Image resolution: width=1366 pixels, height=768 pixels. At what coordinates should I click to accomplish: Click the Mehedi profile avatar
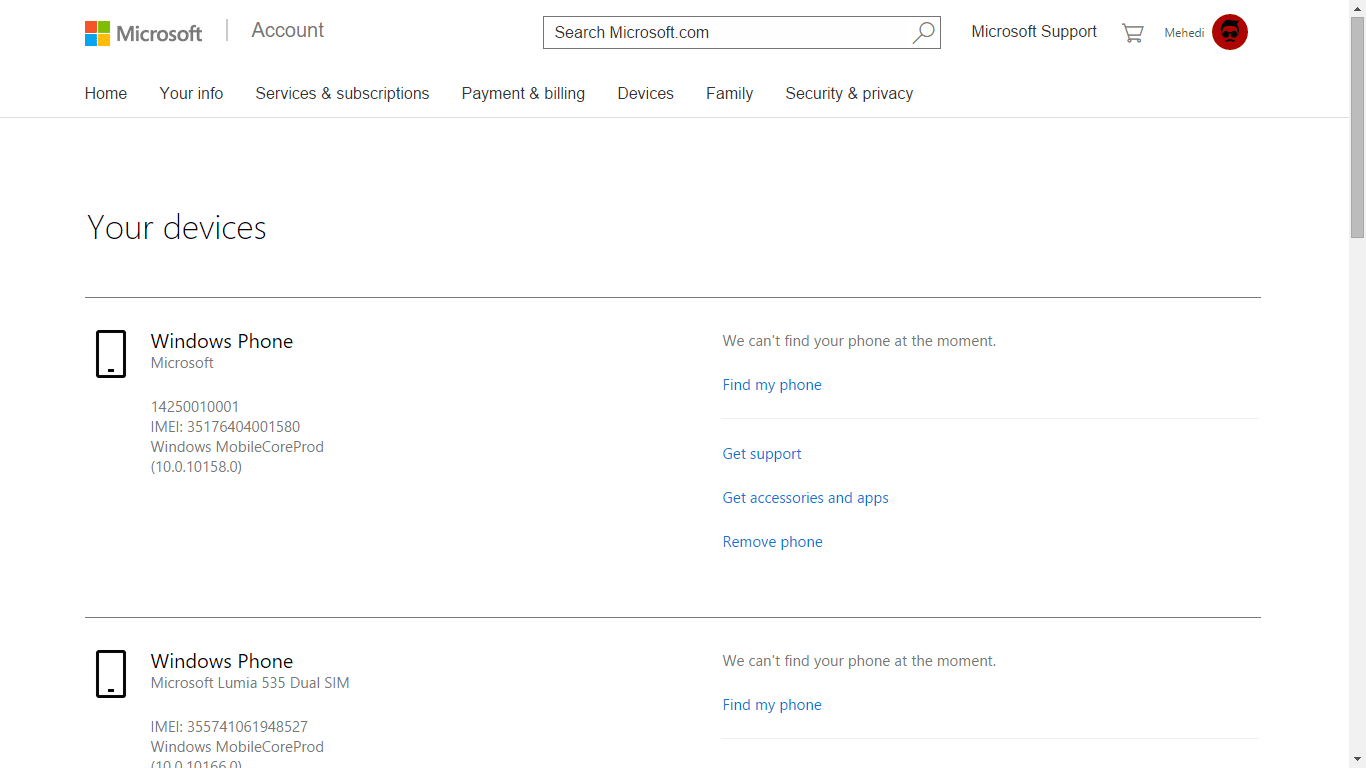point(1229,32)
